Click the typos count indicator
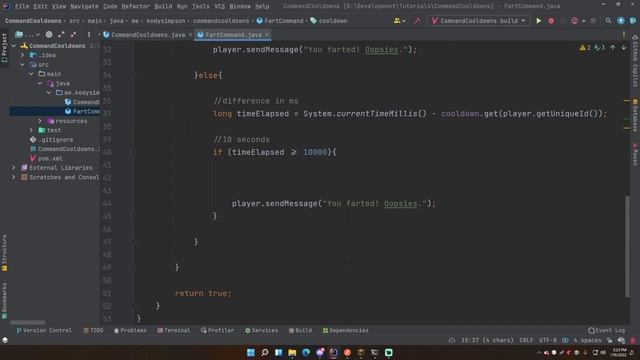Screen dimensions: 640x360 600,48
